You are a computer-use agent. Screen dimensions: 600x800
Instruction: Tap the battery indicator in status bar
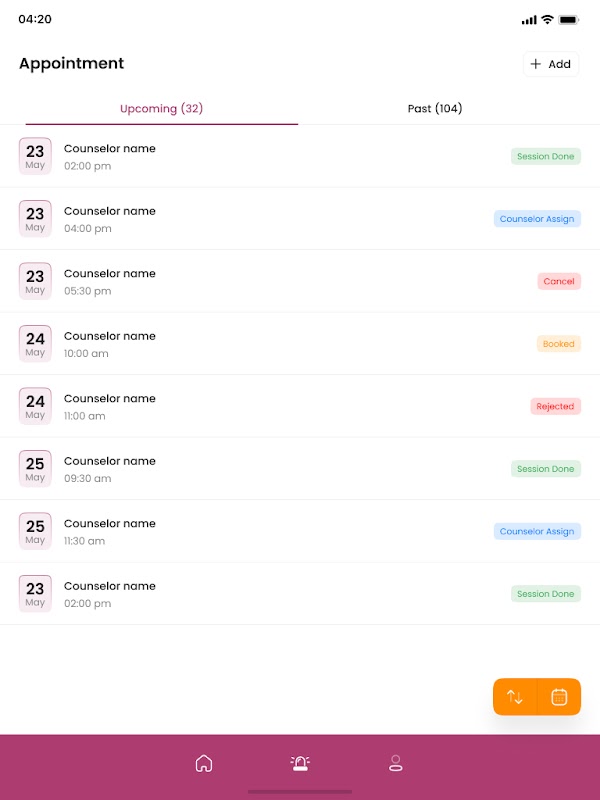(569, 20)
